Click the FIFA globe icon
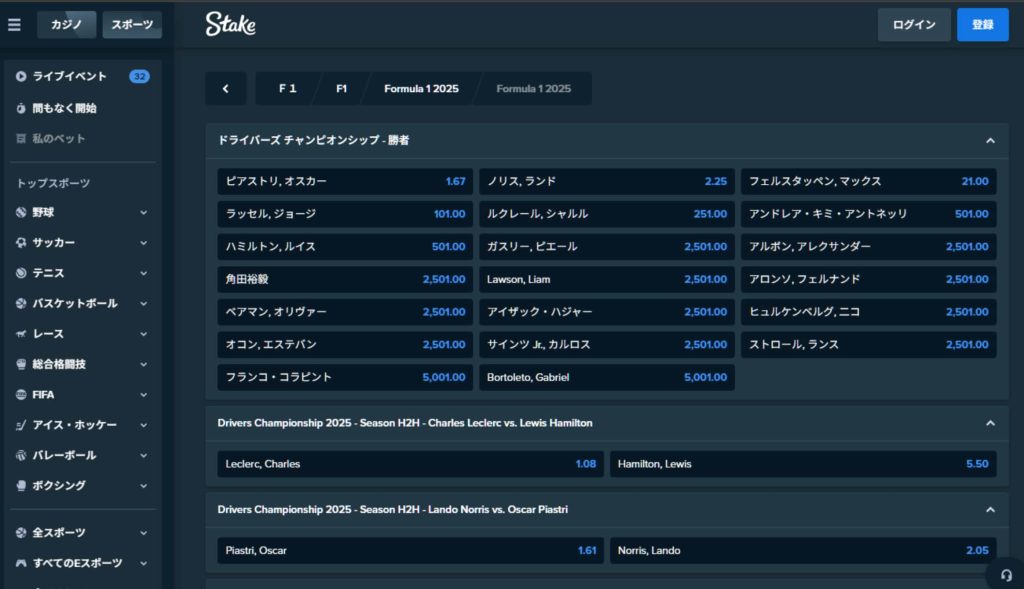 coord(21,394)
